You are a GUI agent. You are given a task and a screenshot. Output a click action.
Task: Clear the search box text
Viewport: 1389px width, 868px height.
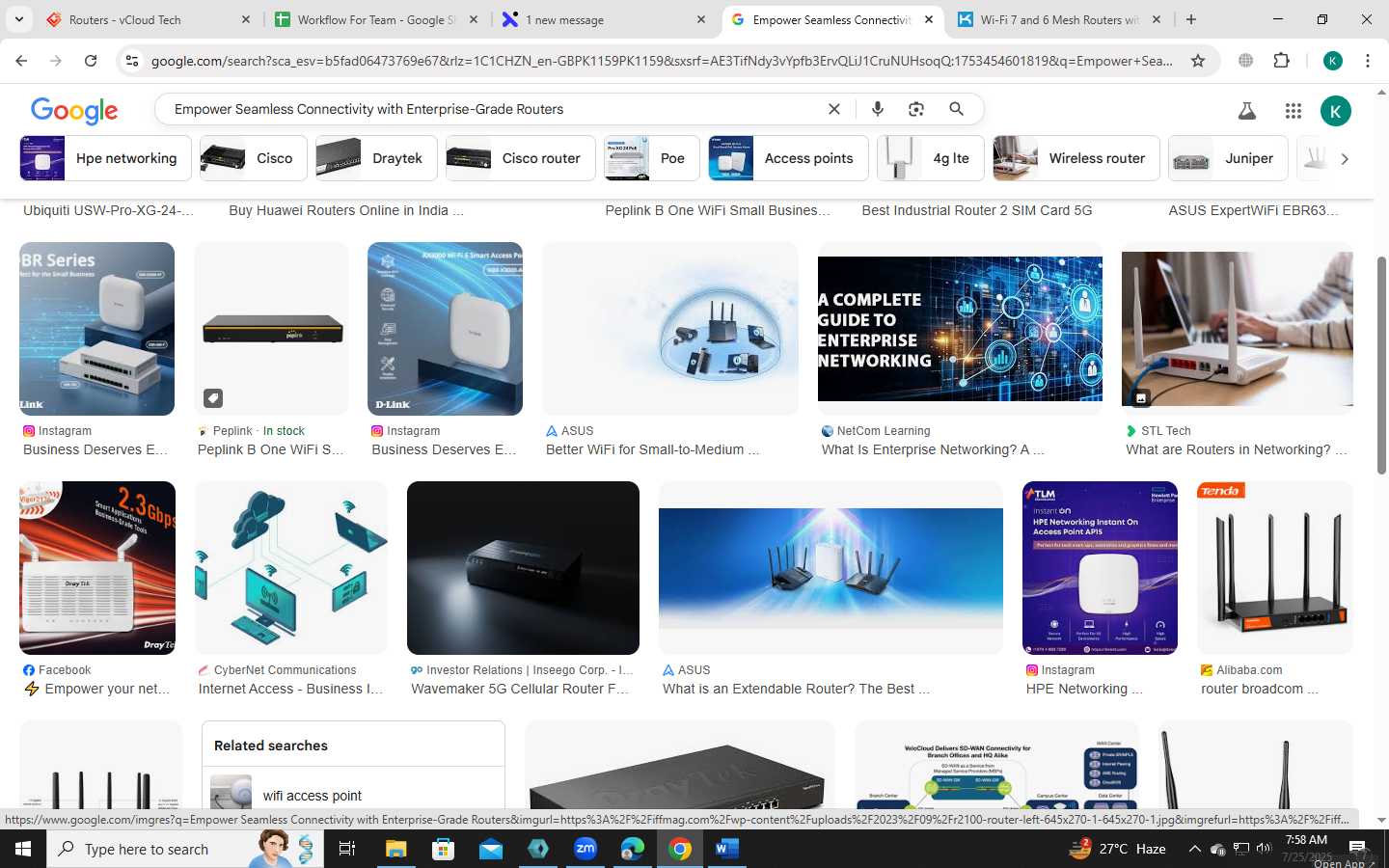coord(834,109)
